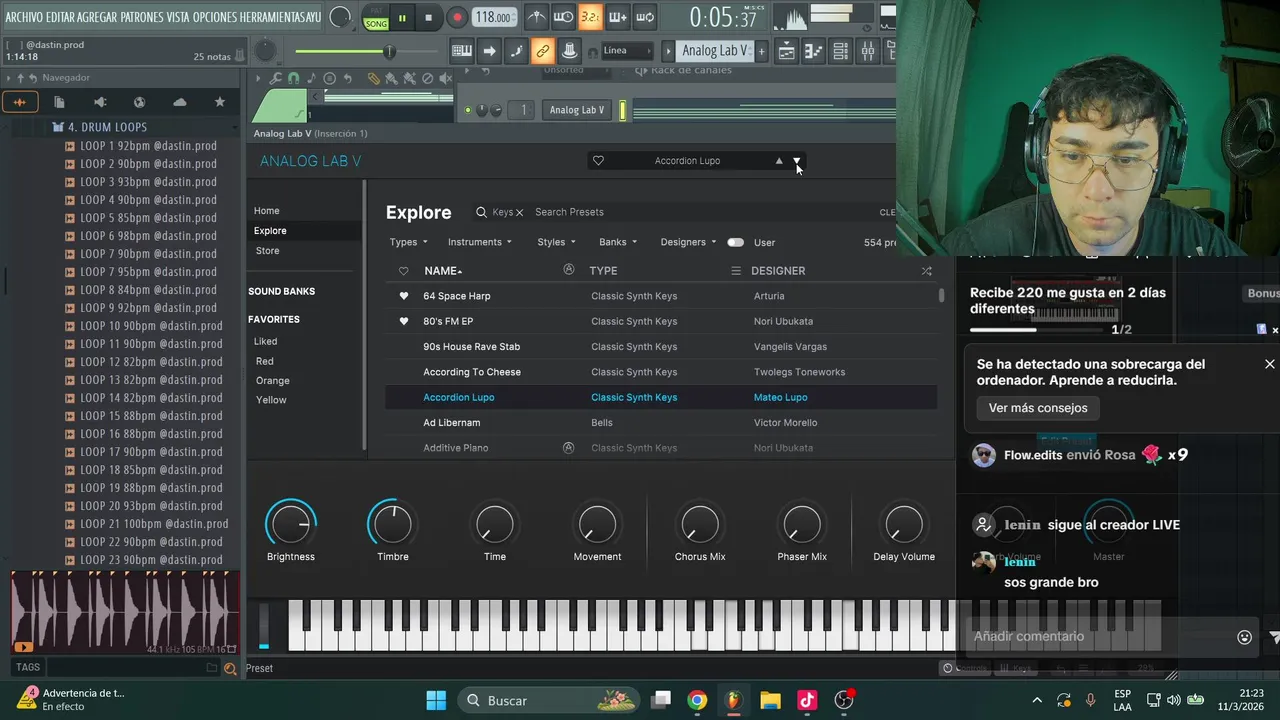Screen dimensions: 1280x720
Task: Click Ver más consejos button
Action: (x=1038, y=408)
